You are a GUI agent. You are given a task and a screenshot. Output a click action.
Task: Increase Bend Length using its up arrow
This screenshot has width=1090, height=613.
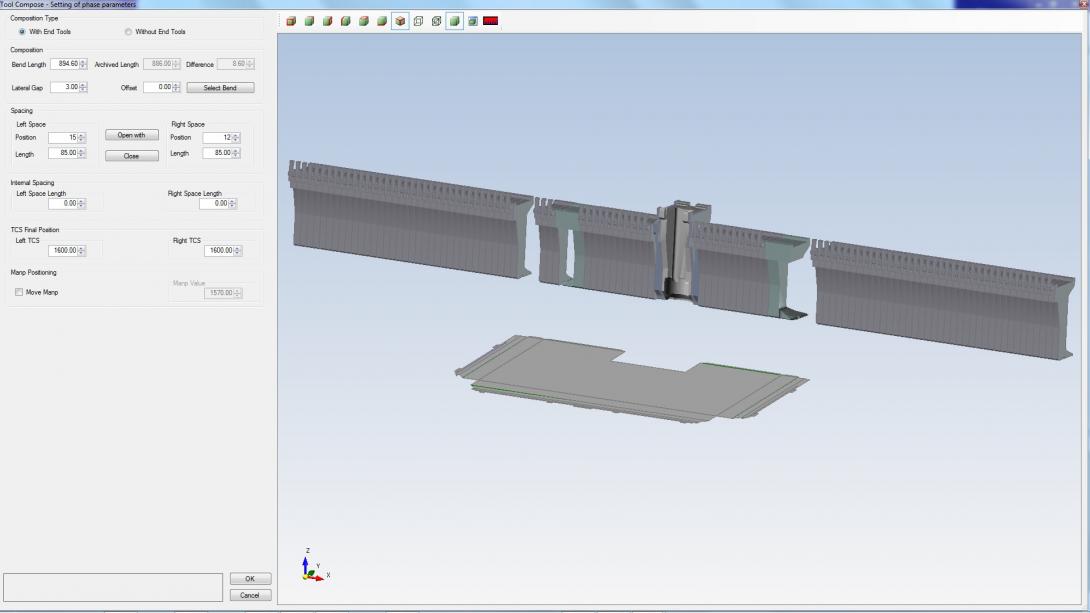(x=83, y=62)
